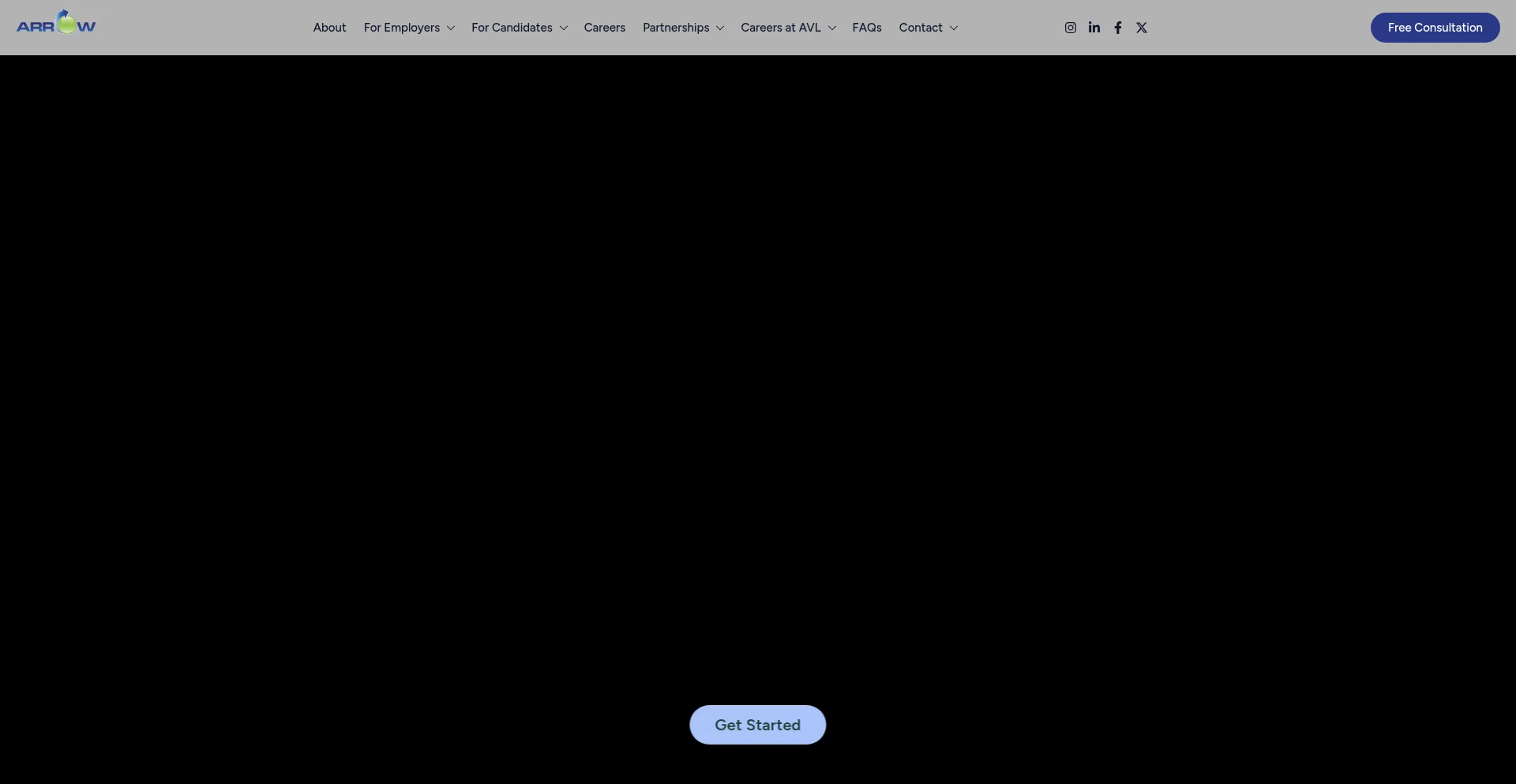Expand the chevron next to For Candidates
This screenshot has width=1516, height=784.
click(x=564, y=28)
